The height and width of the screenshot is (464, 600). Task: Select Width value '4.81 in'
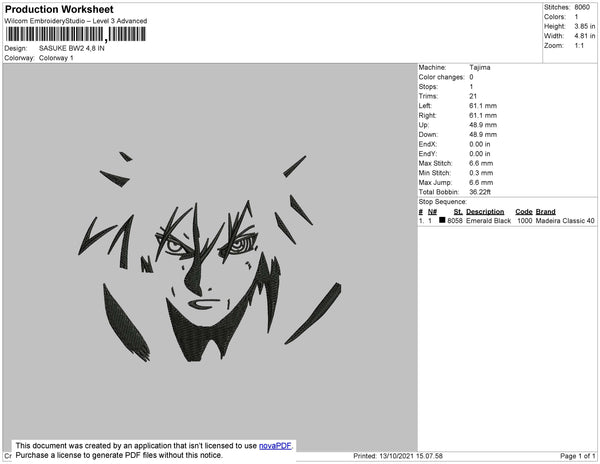click(584, 36)
